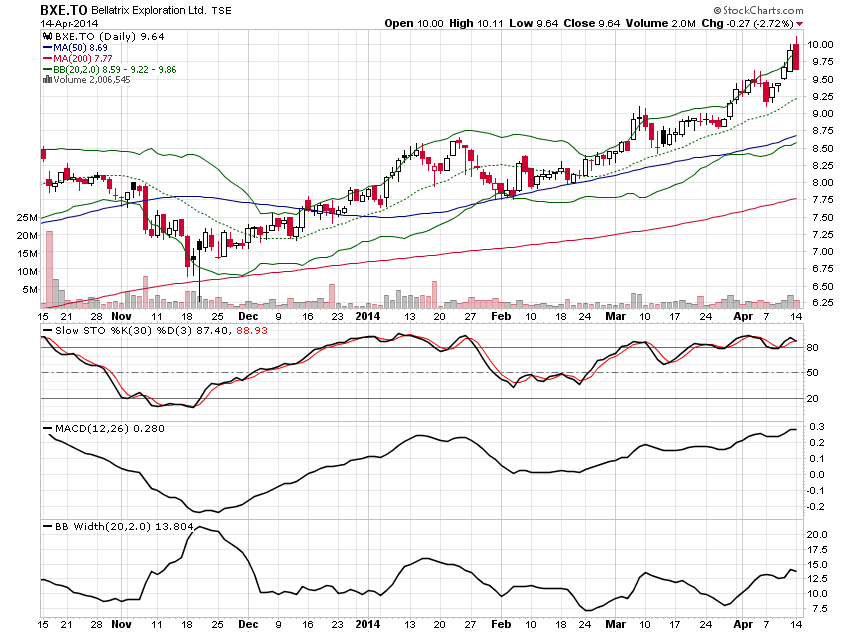The image size is (850, 633).
Task: Click the 80 level on stochastic axis
Action: pyautogui.click(x=813, y=348)
